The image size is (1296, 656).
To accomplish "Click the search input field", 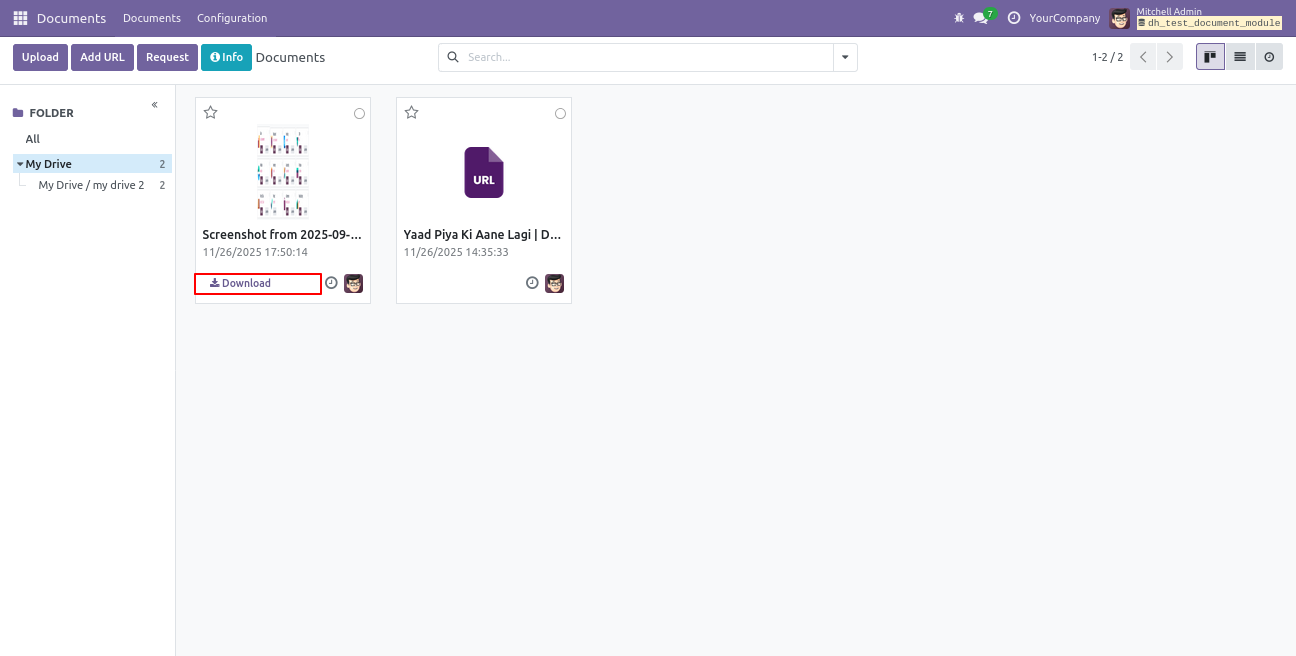I will (640, 58).
